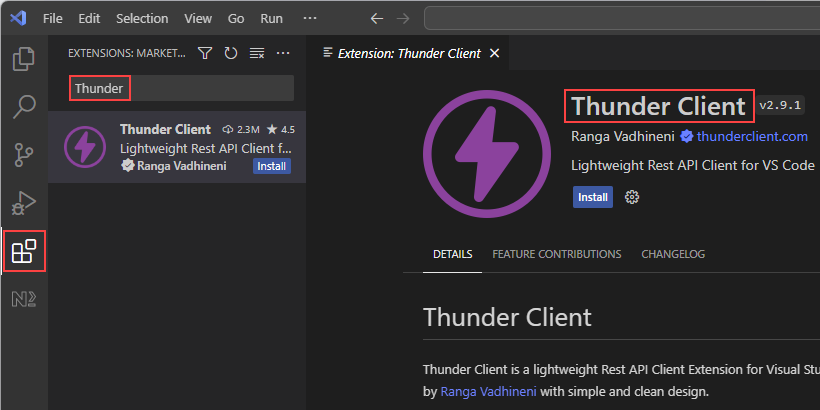The image size is (820, 410).
Task: Open the File menu
Action: [x=52, y=19]
